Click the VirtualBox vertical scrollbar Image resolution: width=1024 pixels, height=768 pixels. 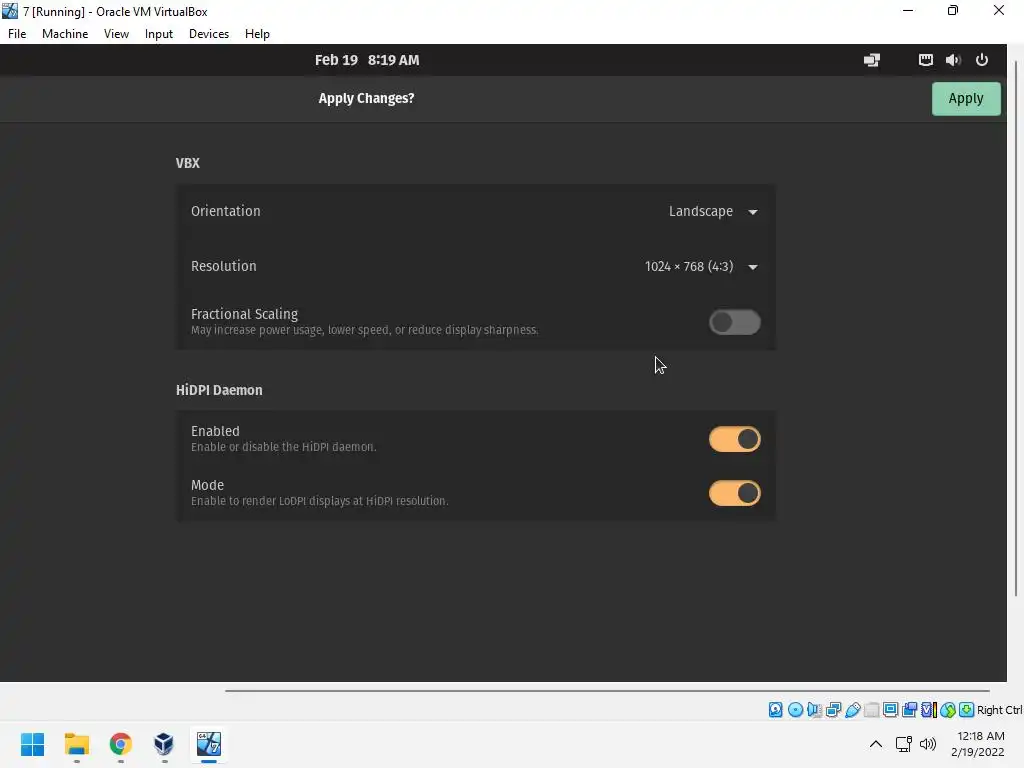pyautogui.click(x=1016, y=328)
